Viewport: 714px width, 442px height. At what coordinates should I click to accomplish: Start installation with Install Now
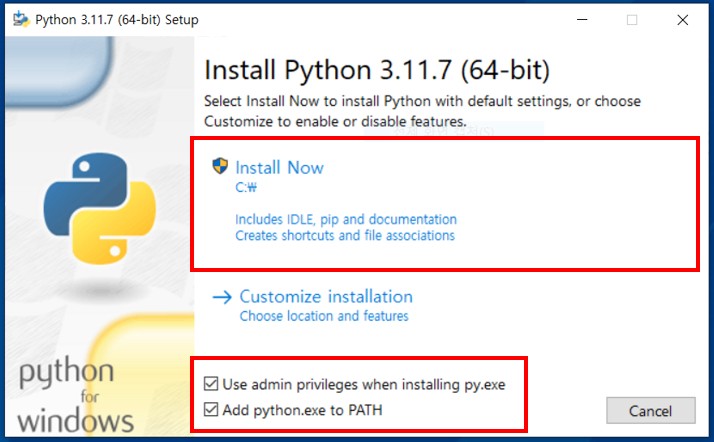[279, 167]
